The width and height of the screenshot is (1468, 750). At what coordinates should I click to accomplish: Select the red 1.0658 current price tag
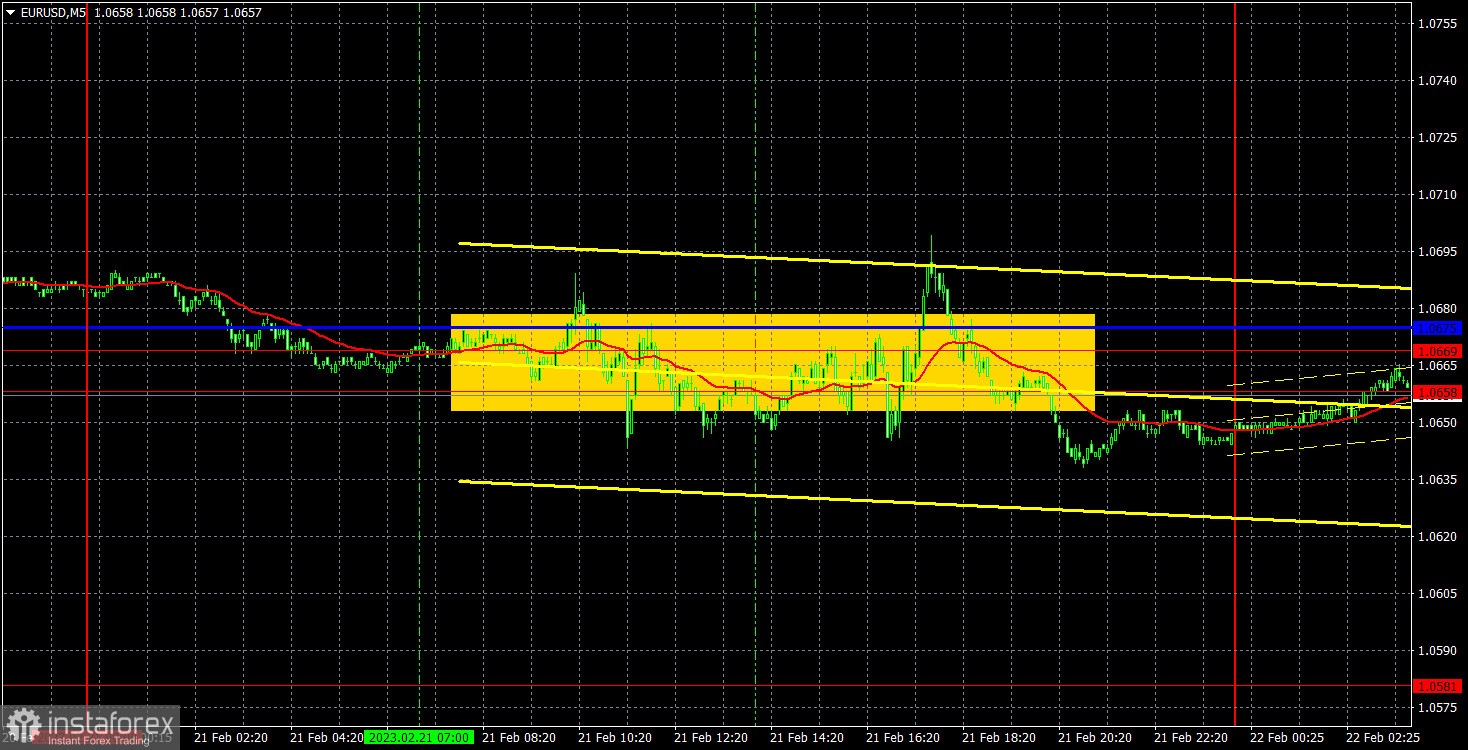coord(1438,392)
